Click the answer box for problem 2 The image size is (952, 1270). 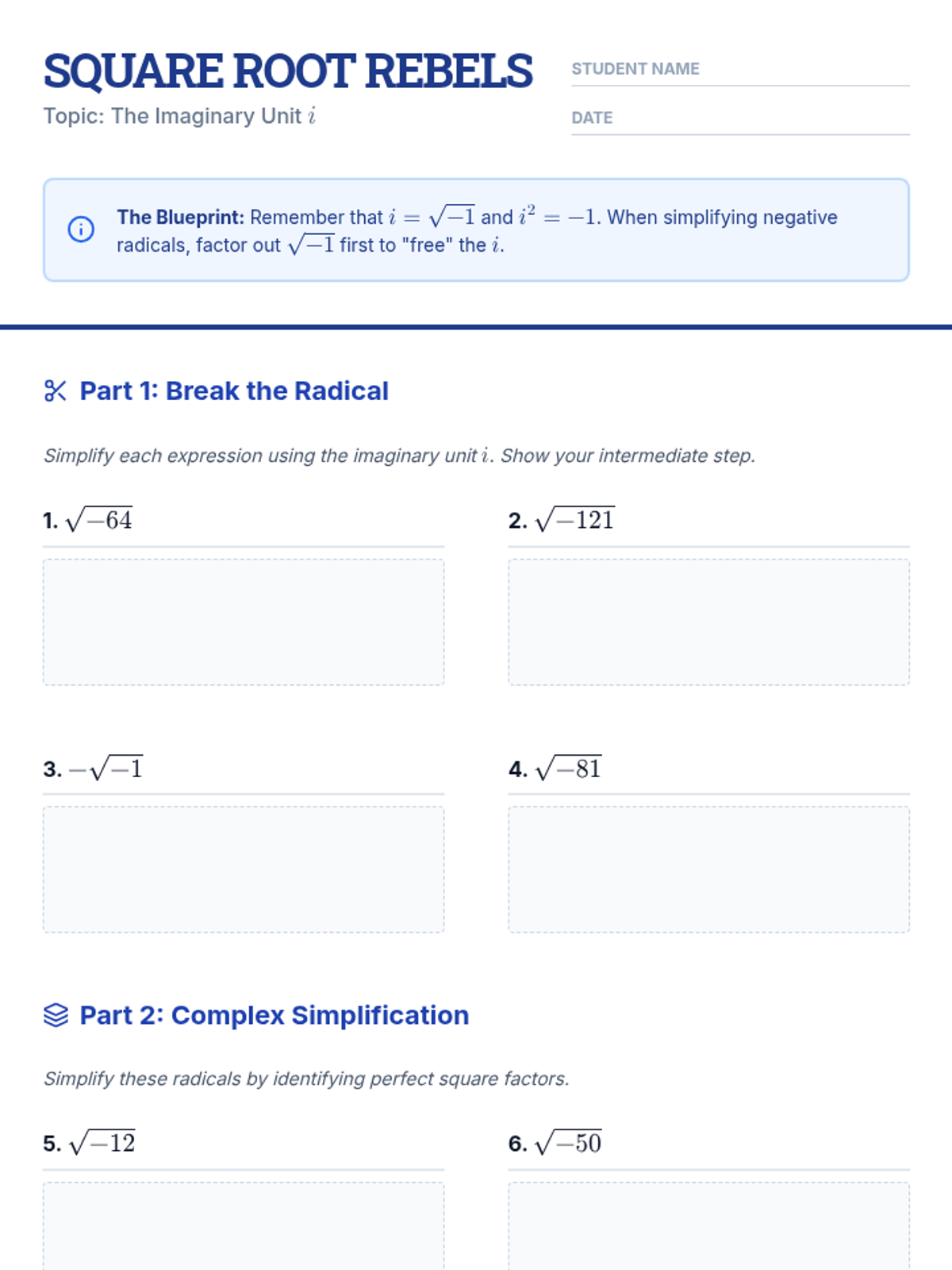coord(708,622)
